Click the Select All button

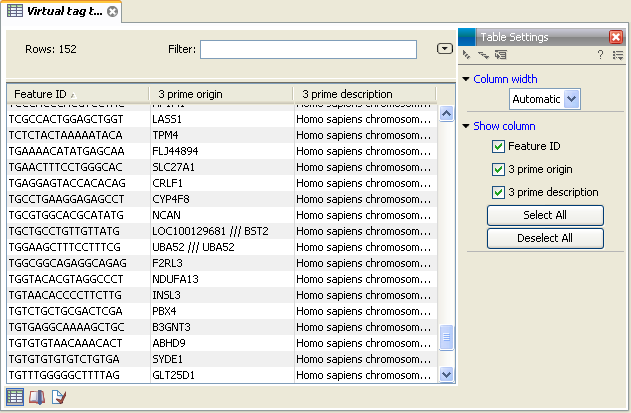pos(545,215)
